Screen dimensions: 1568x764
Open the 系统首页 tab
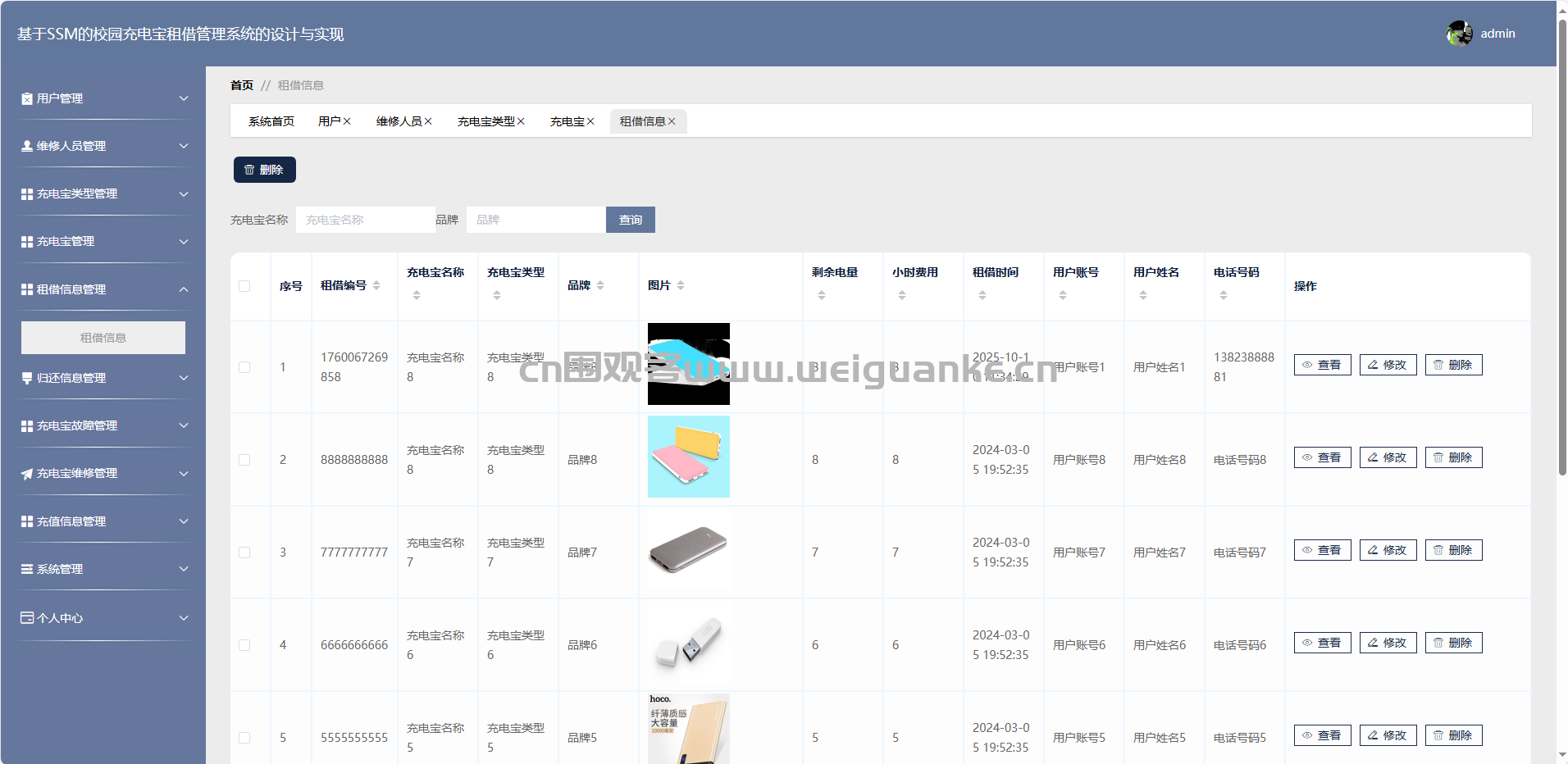[x=271, y=121]
